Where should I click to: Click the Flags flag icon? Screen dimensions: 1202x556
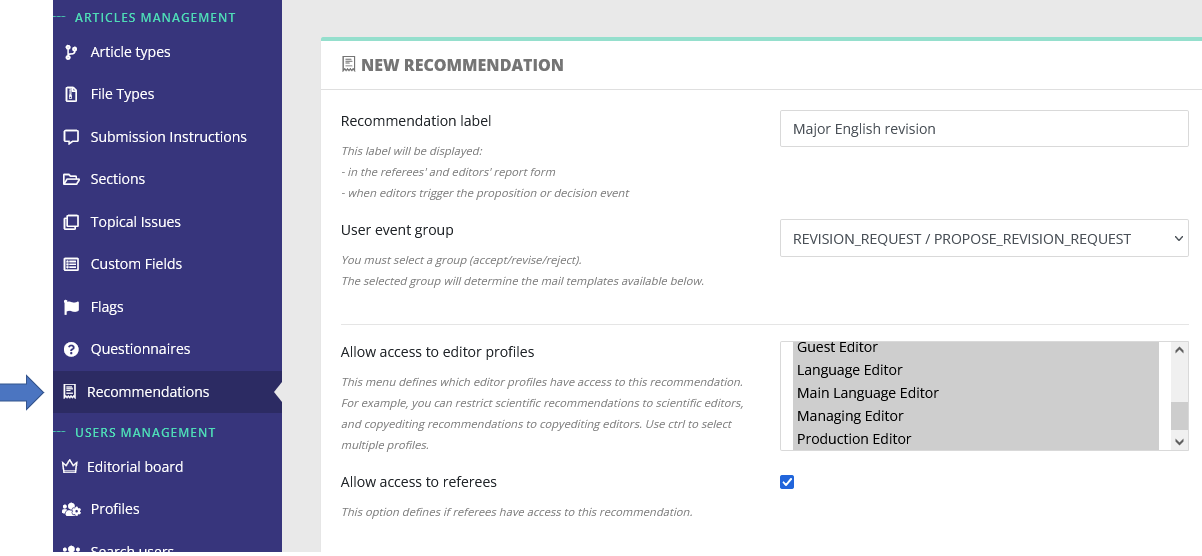pos(70,307)
